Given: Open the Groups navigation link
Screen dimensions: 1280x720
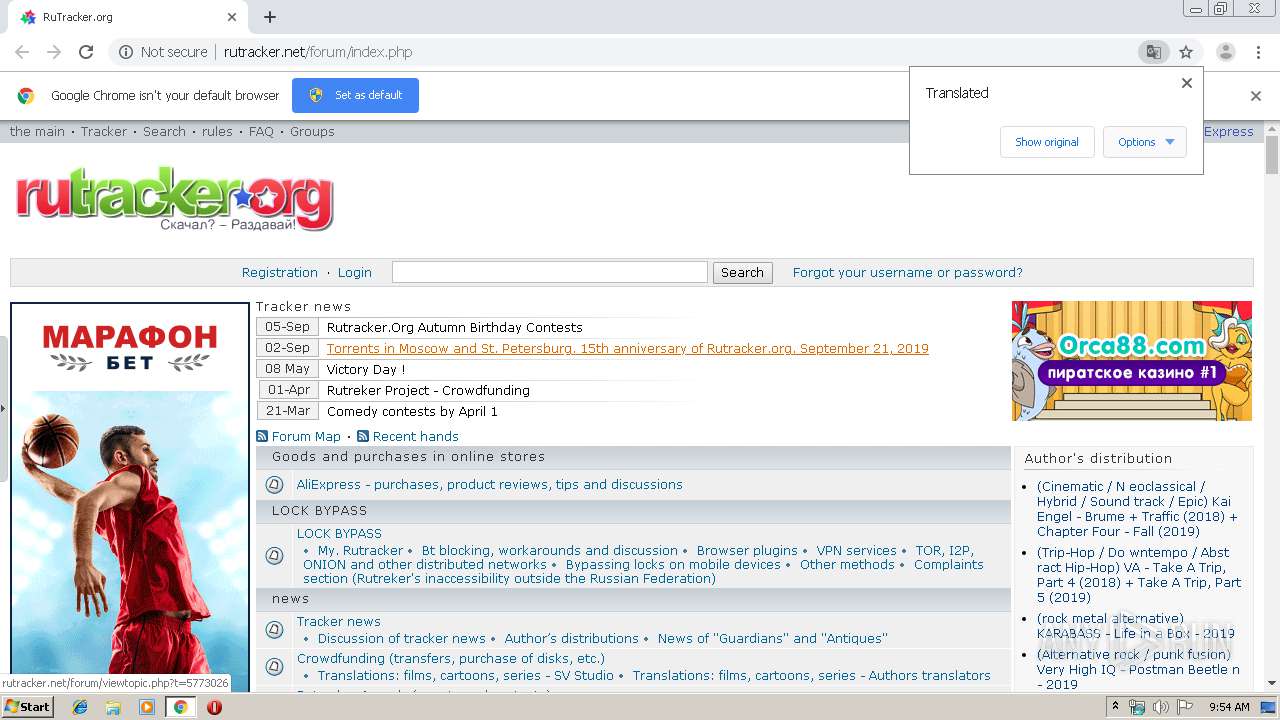Looking at the screenshot, I should pyautogui.click(x=312, y=131).
